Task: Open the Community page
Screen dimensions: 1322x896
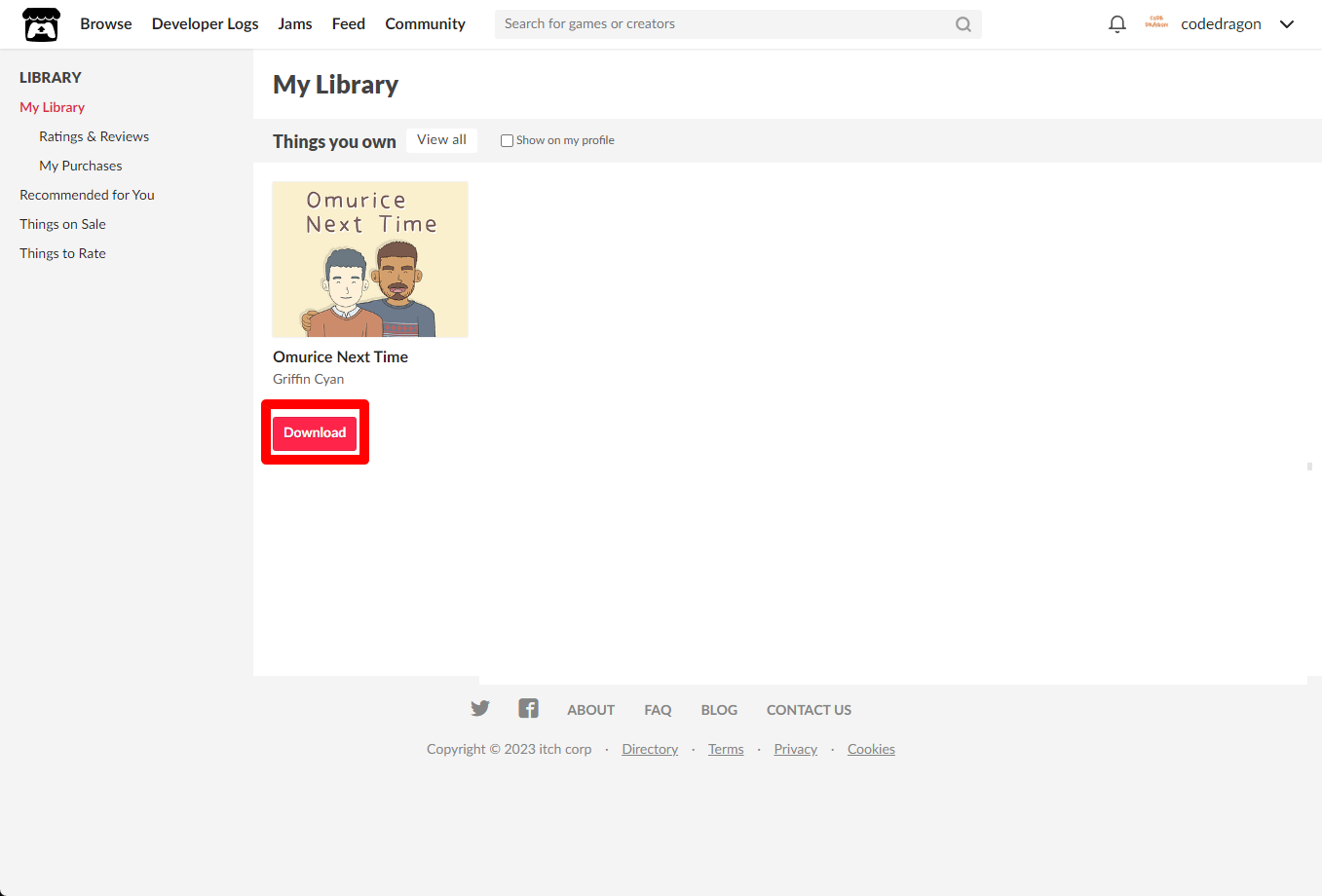Action: click(426, 23)
